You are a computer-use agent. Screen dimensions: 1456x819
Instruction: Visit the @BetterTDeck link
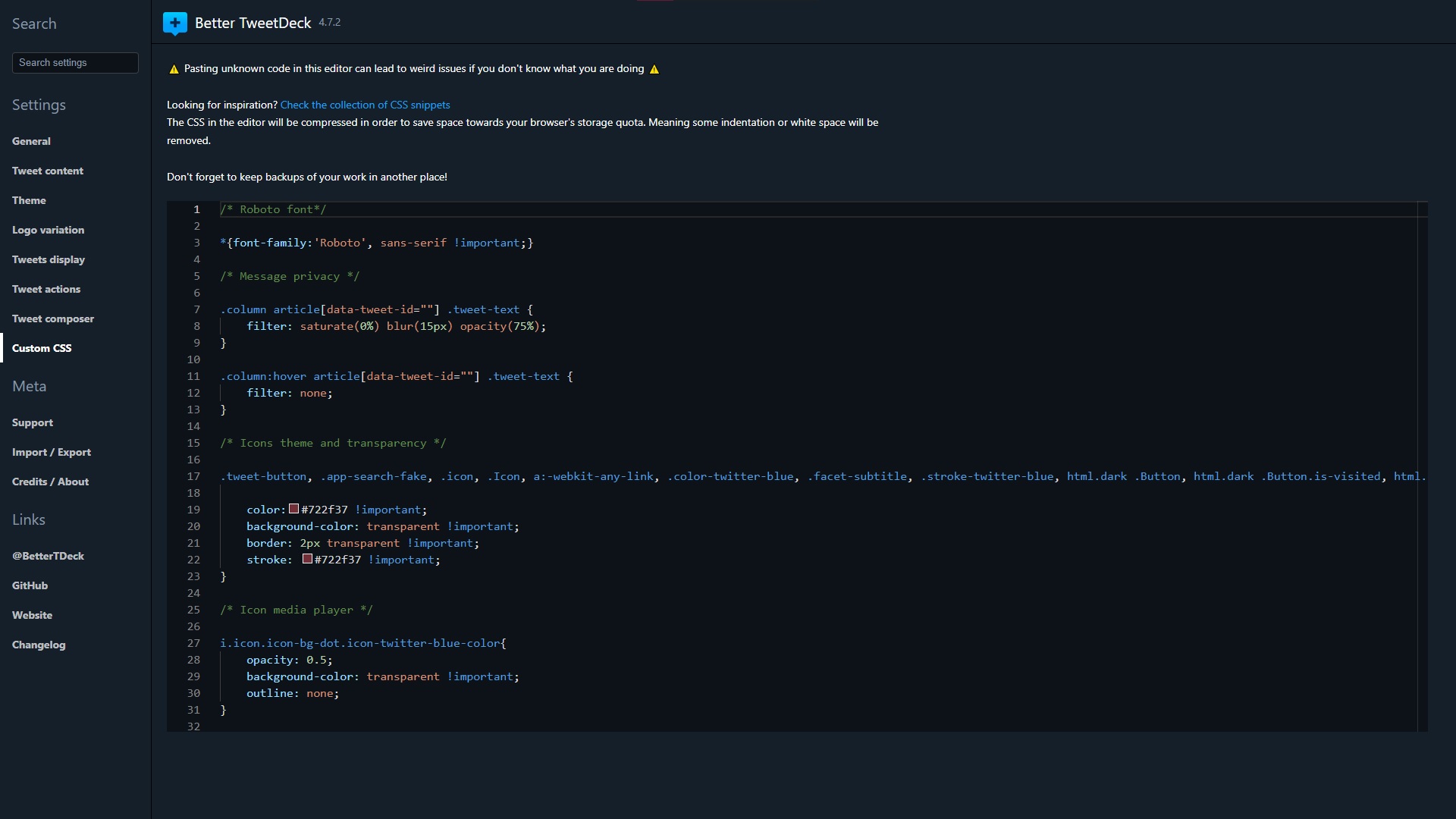(x=48, y=556)
